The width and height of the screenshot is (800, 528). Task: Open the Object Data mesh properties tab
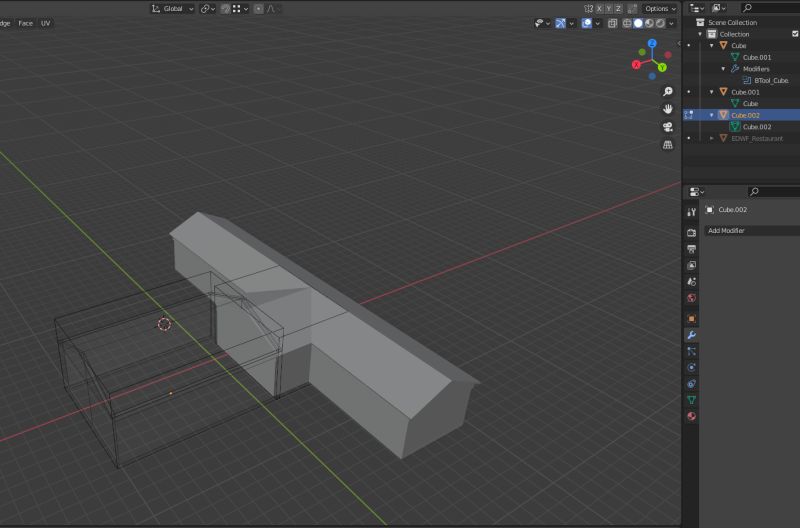pyautogui.click(x=691, y=400)
